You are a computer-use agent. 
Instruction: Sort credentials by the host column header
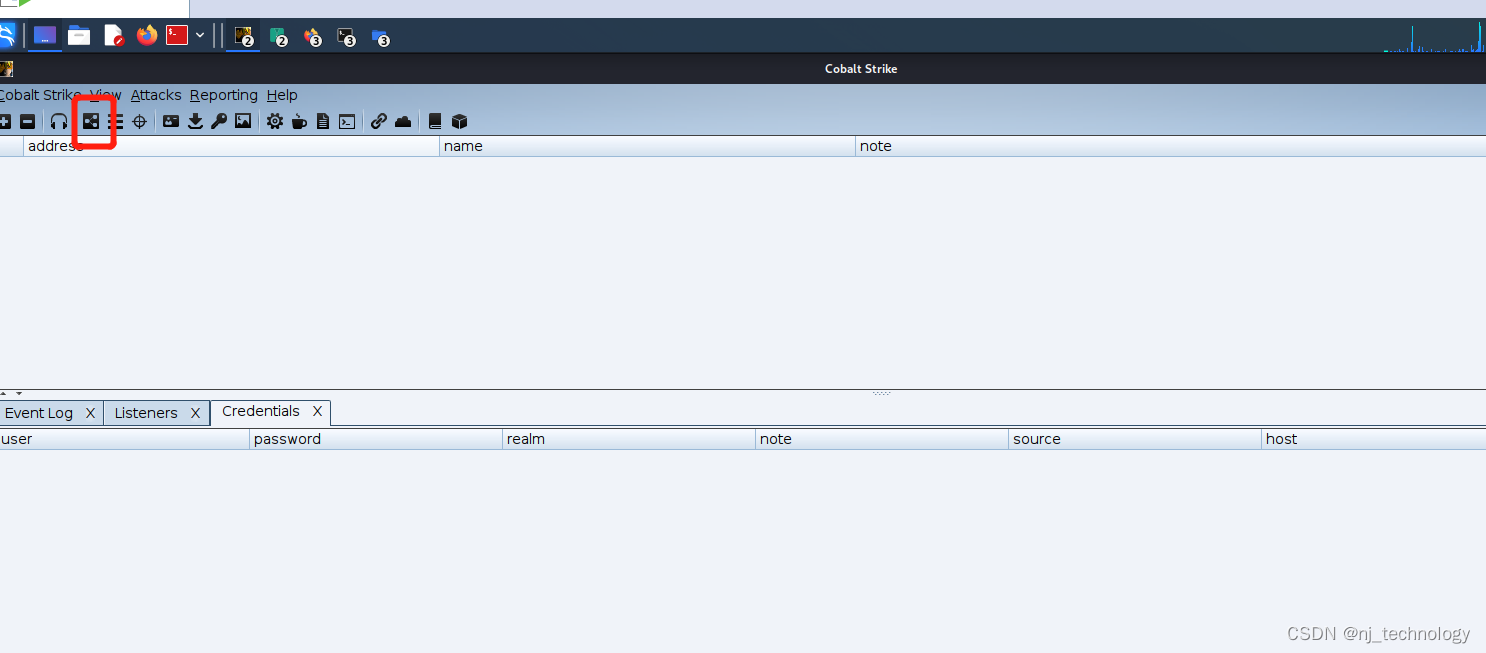(1374, 439)
